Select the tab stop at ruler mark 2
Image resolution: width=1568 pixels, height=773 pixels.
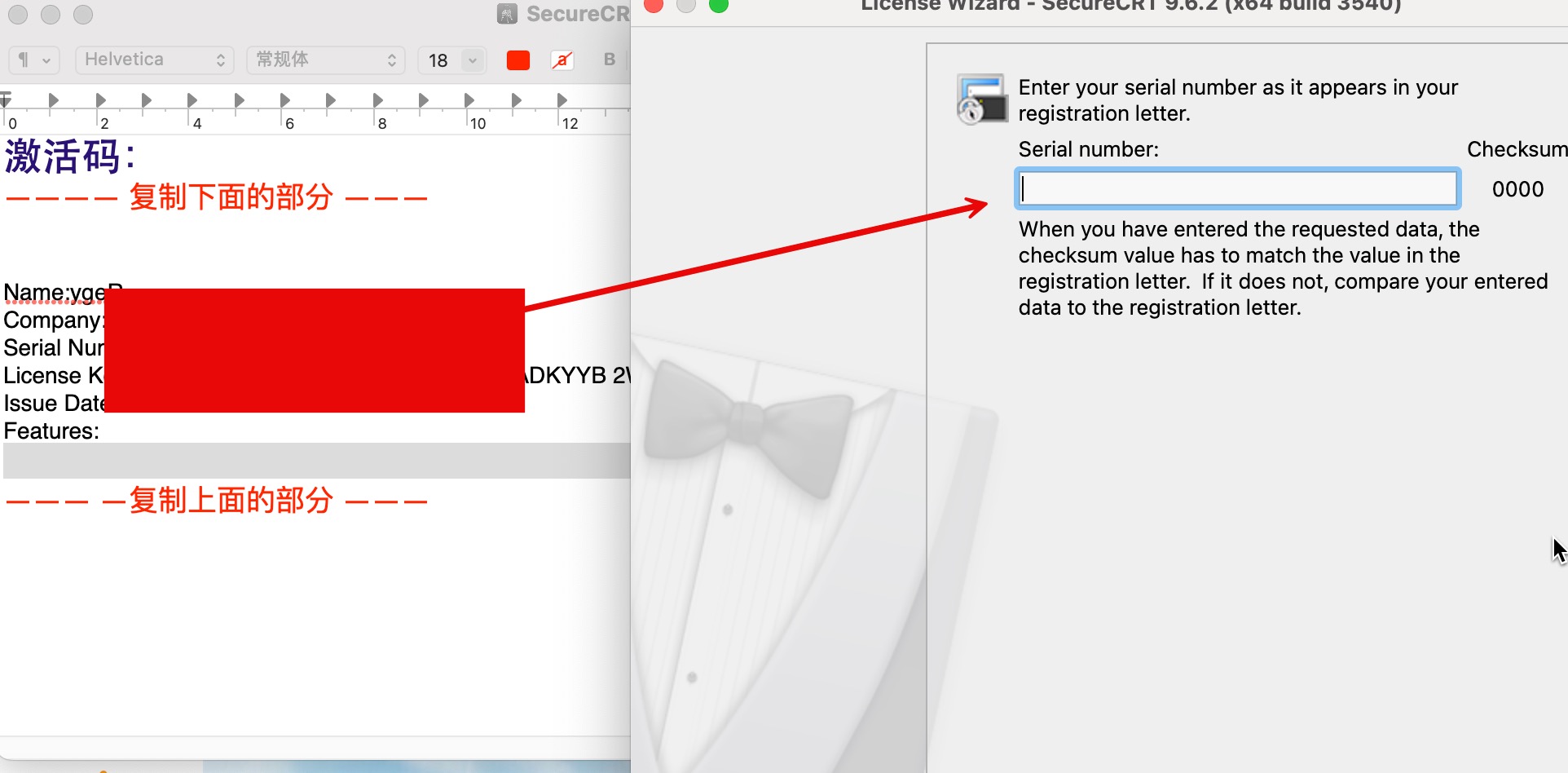tap(100, 100)
